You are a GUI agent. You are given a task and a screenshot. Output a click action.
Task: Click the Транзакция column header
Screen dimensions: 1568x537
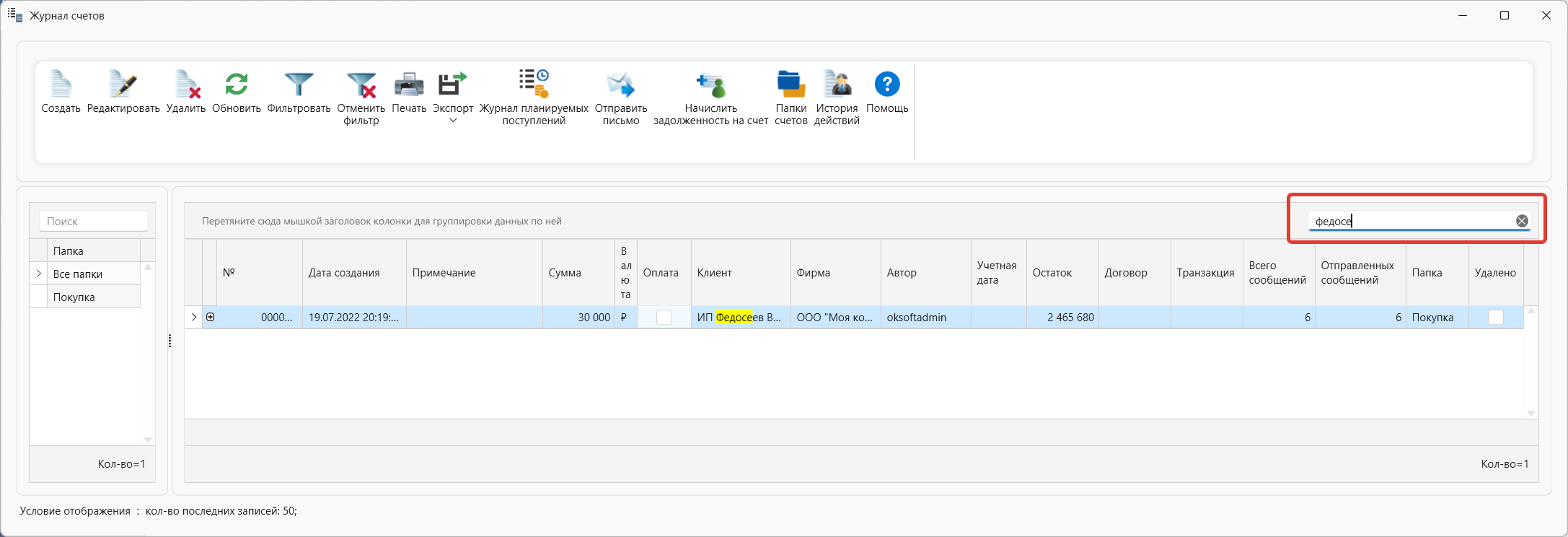[1207, 273]
